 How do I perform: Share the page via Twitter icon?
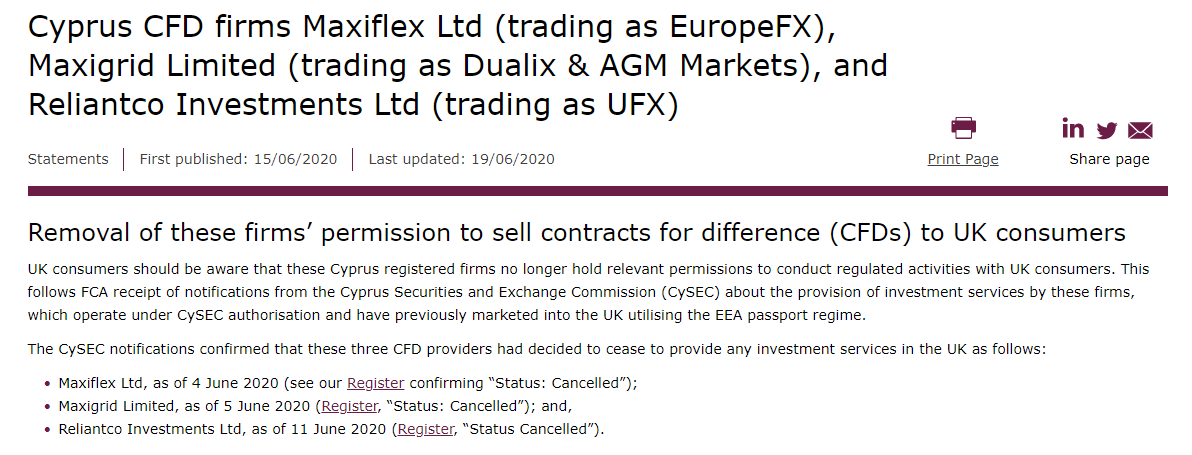pyautogui.click(x=1106, y=130)
